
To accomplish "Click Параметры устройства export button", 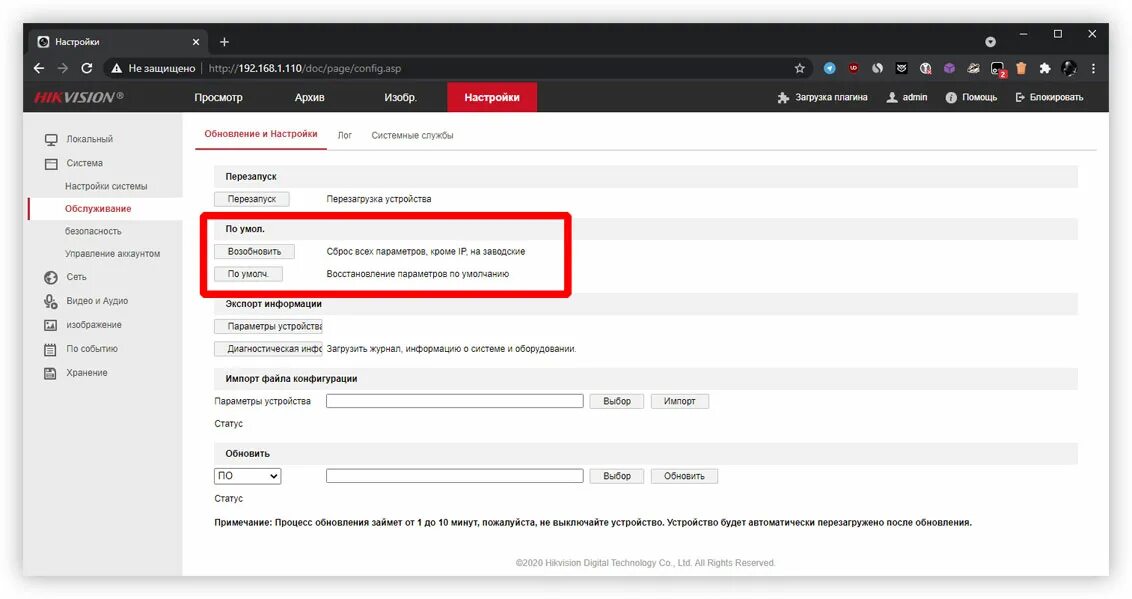I will pyautogui.click(x=269, y=326).
